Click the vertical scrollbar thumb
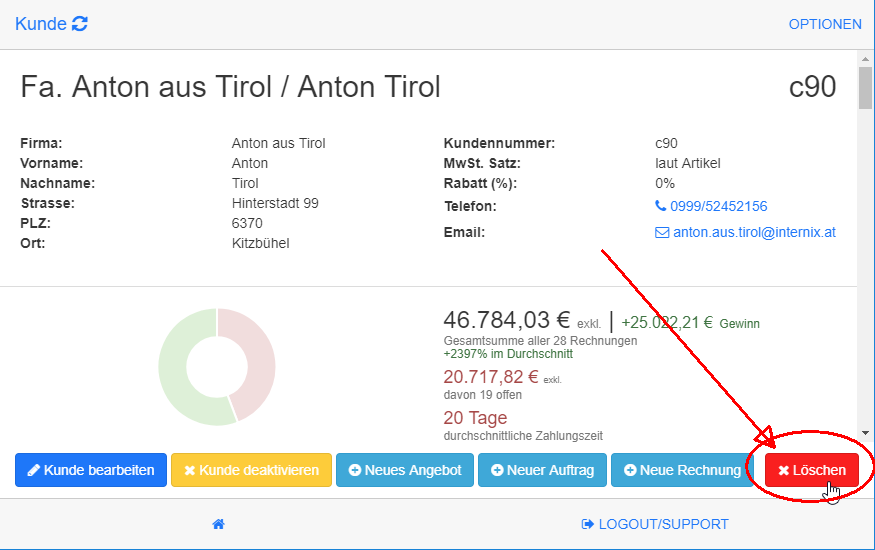 866,88
